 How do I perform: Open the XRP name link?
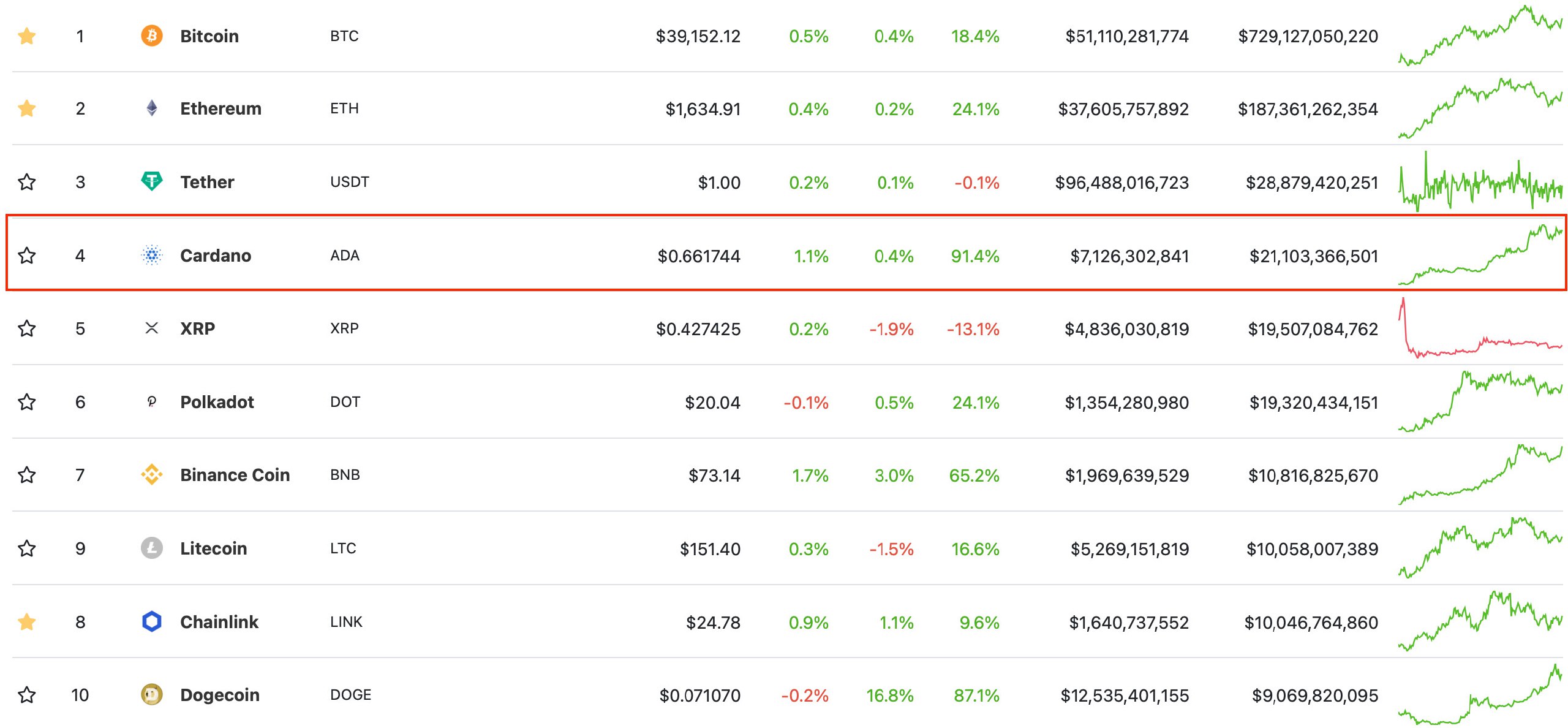pos(197,328)
